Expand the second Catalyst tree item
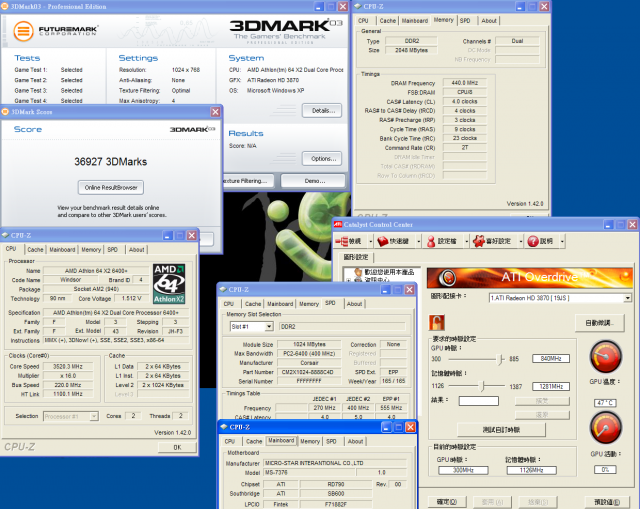 point(349,280)
